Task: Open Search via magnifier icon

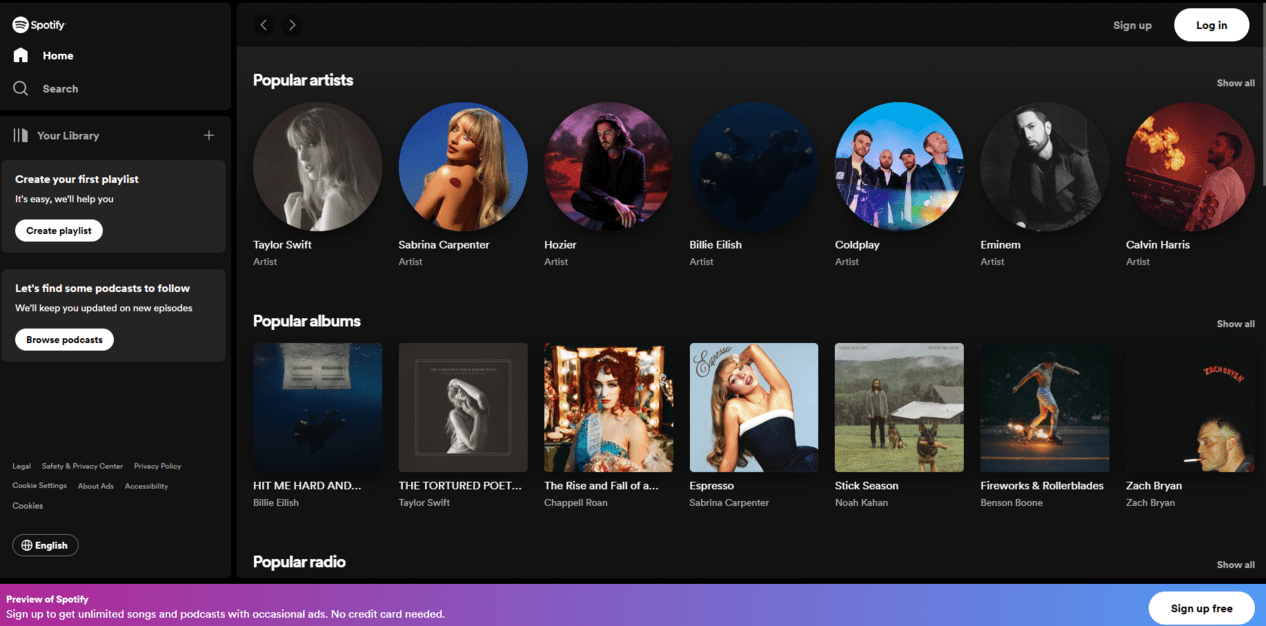Action: (20, 89)
